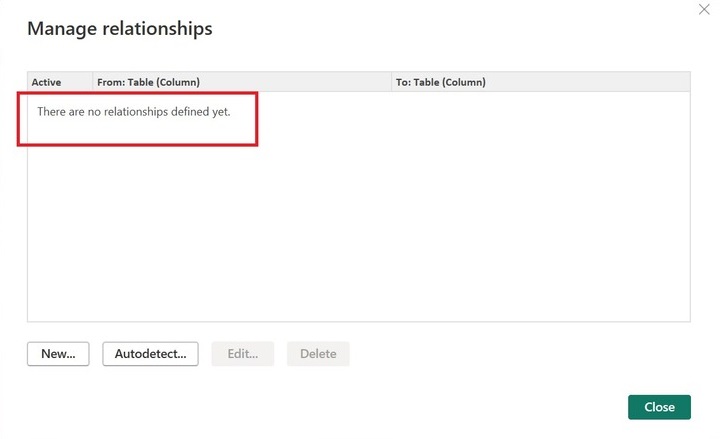Click blank space right of the dialog title

[x=450, y=29]
